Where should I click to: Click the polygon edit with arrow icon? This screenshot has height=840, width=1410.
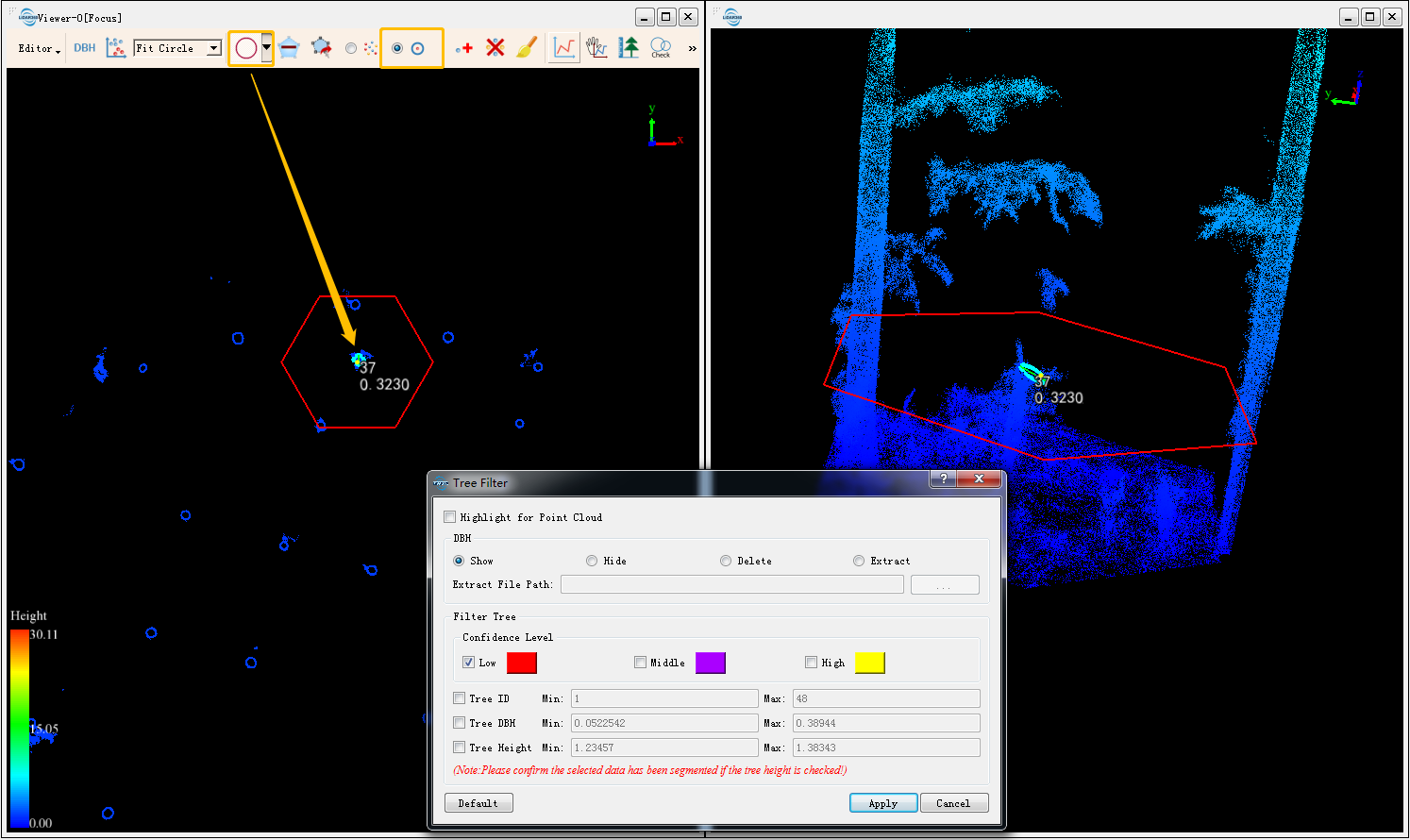click(x=322, y=48)
